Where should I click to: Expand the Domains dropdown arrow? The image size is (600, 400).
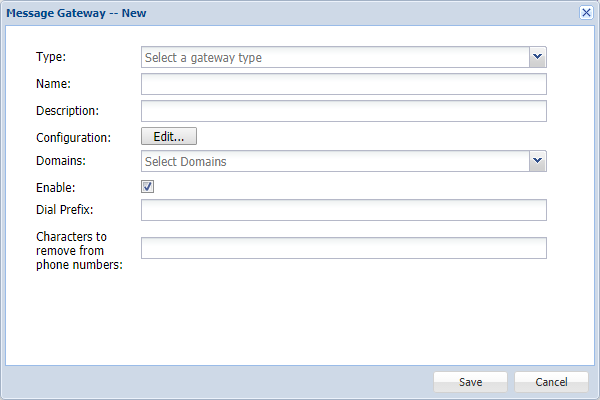click(x=537, y=161)
